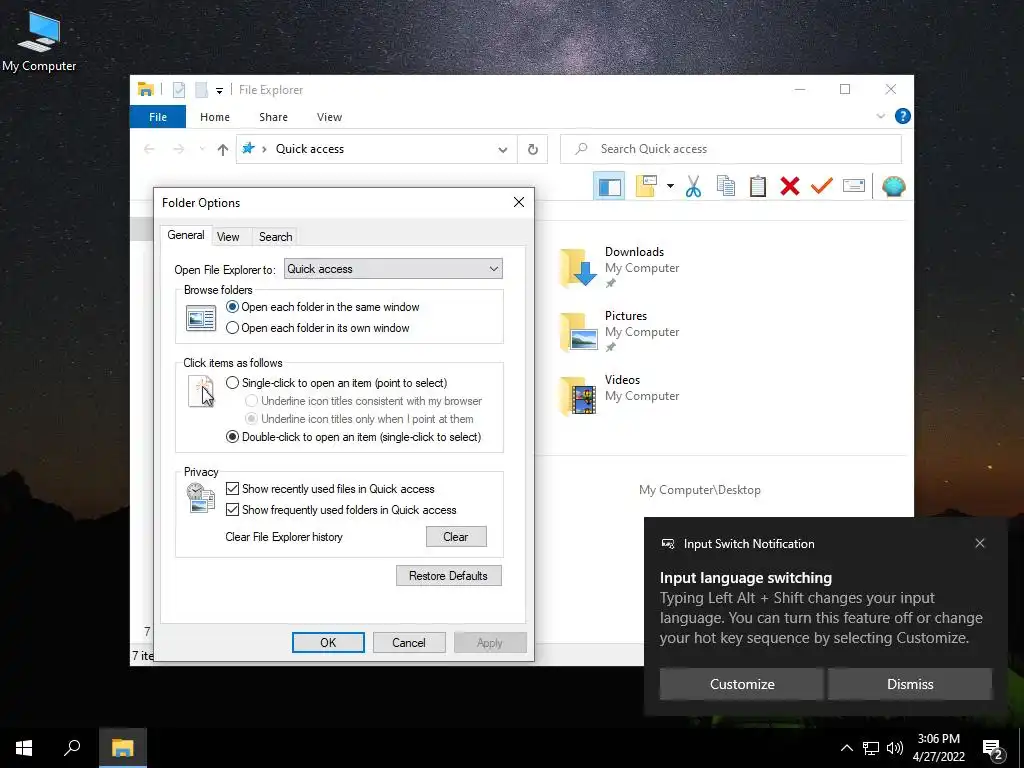The image size is (1024, 768).
Task: Click the My Computer\Desktop path text
Action: coord(699,490)
